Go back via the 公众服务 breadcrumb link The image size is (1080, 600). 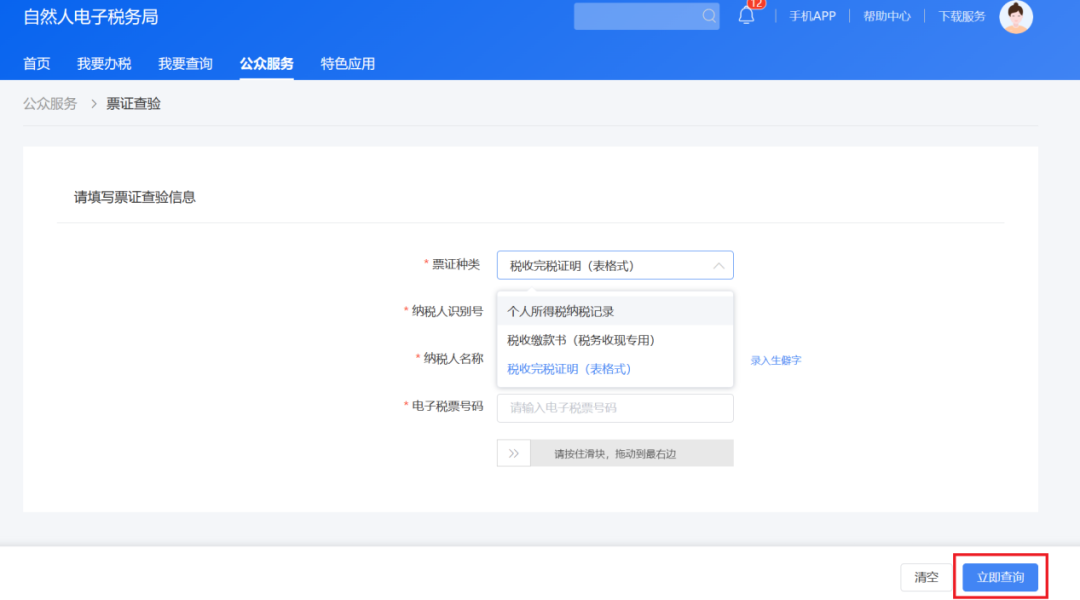coord(49,103)
